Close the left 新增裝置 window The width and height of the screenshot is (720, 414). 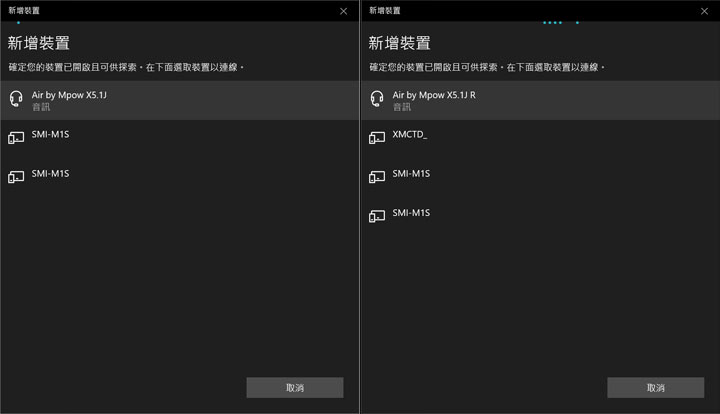tap(343, 11)
